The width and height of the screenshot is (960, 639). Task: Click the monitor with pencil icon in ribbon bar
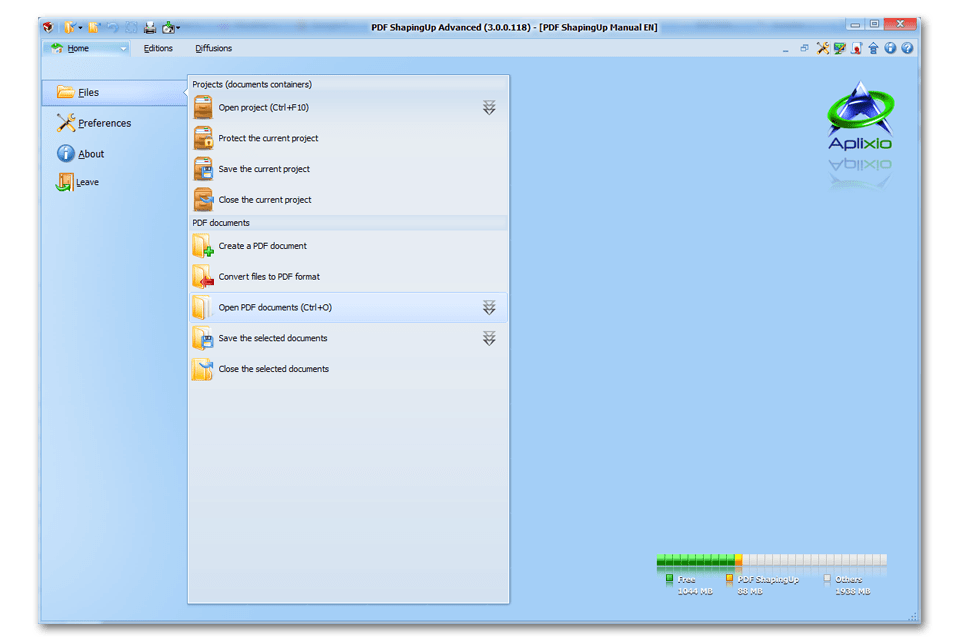[839, 48]
